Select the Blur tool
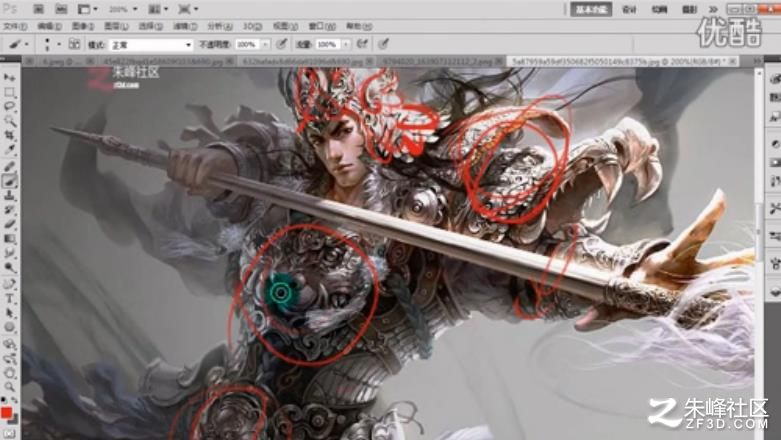Screen dimensions: 781x440 (9, 253)
